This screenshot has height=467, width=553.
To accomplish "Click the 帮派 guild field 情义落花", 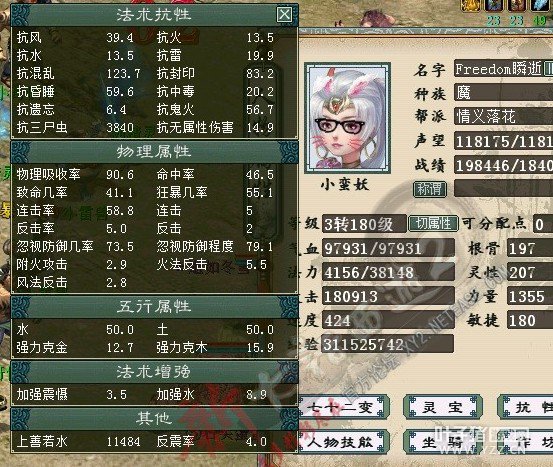I will click(x=504, y=116).
